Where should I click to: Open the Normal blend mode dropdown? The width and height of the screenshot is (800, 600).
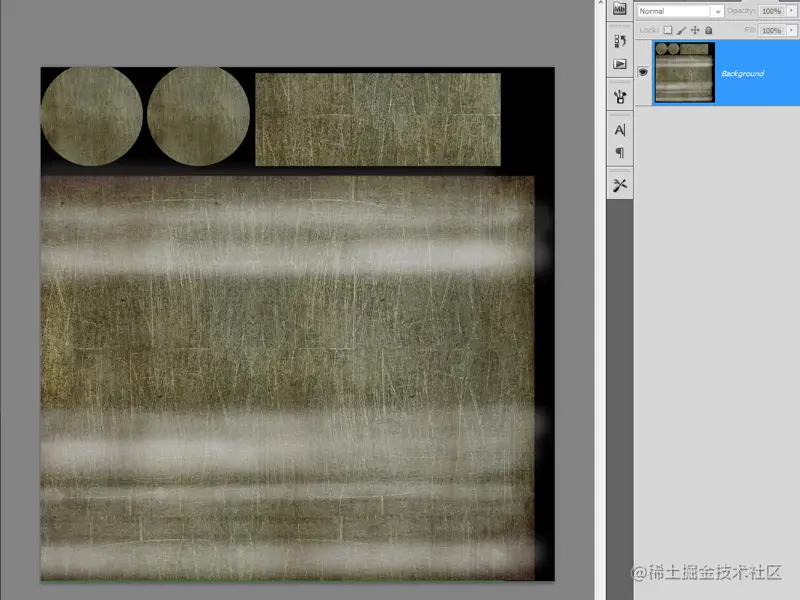click(x=680, y=11)
